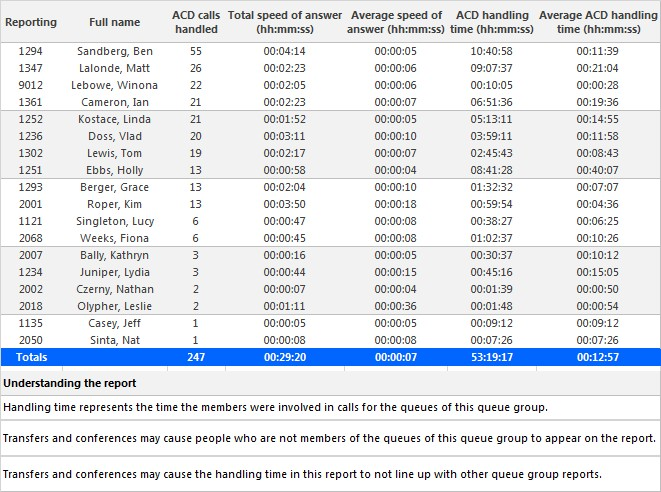This screenshot has height=492, width=661.
Task: Click the Understanding the report heading
Action: click(x=70, y=383)
